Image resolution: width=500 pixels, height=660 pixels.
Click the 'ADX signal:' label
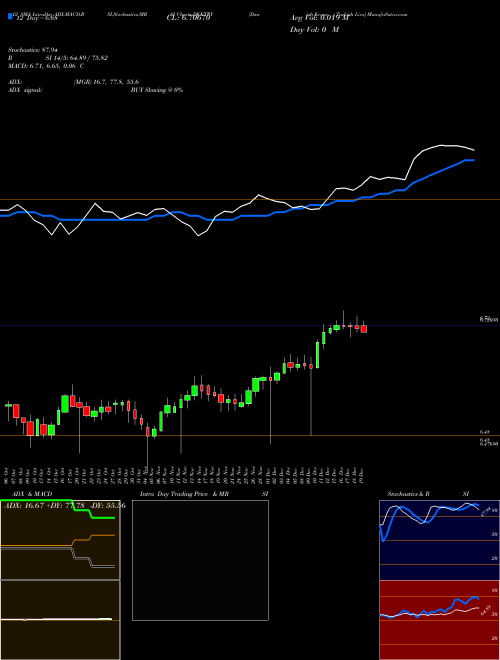point(25,90)
